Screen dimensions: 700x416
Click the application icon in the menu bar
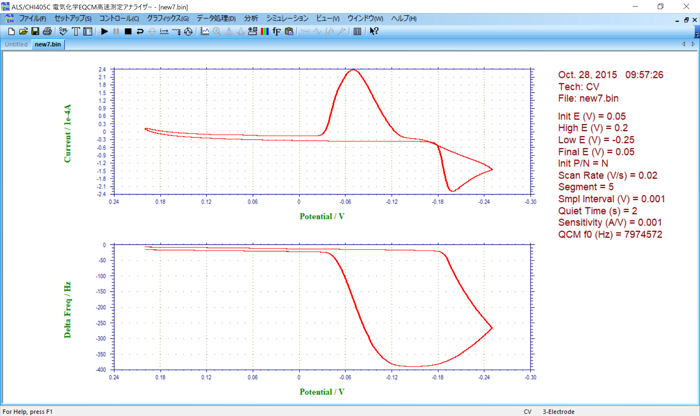9,18
